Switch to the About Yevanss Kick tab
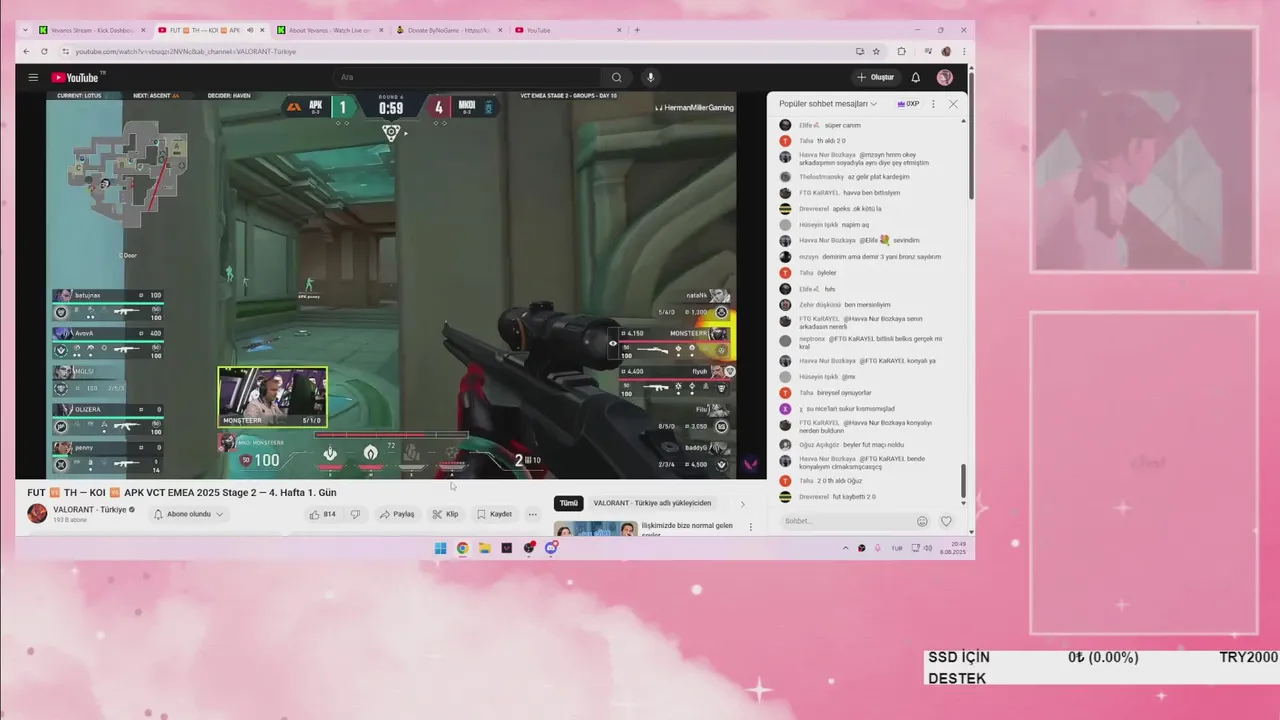Image resolution: width=1280 pixels, height=720 pixels. 330,30
